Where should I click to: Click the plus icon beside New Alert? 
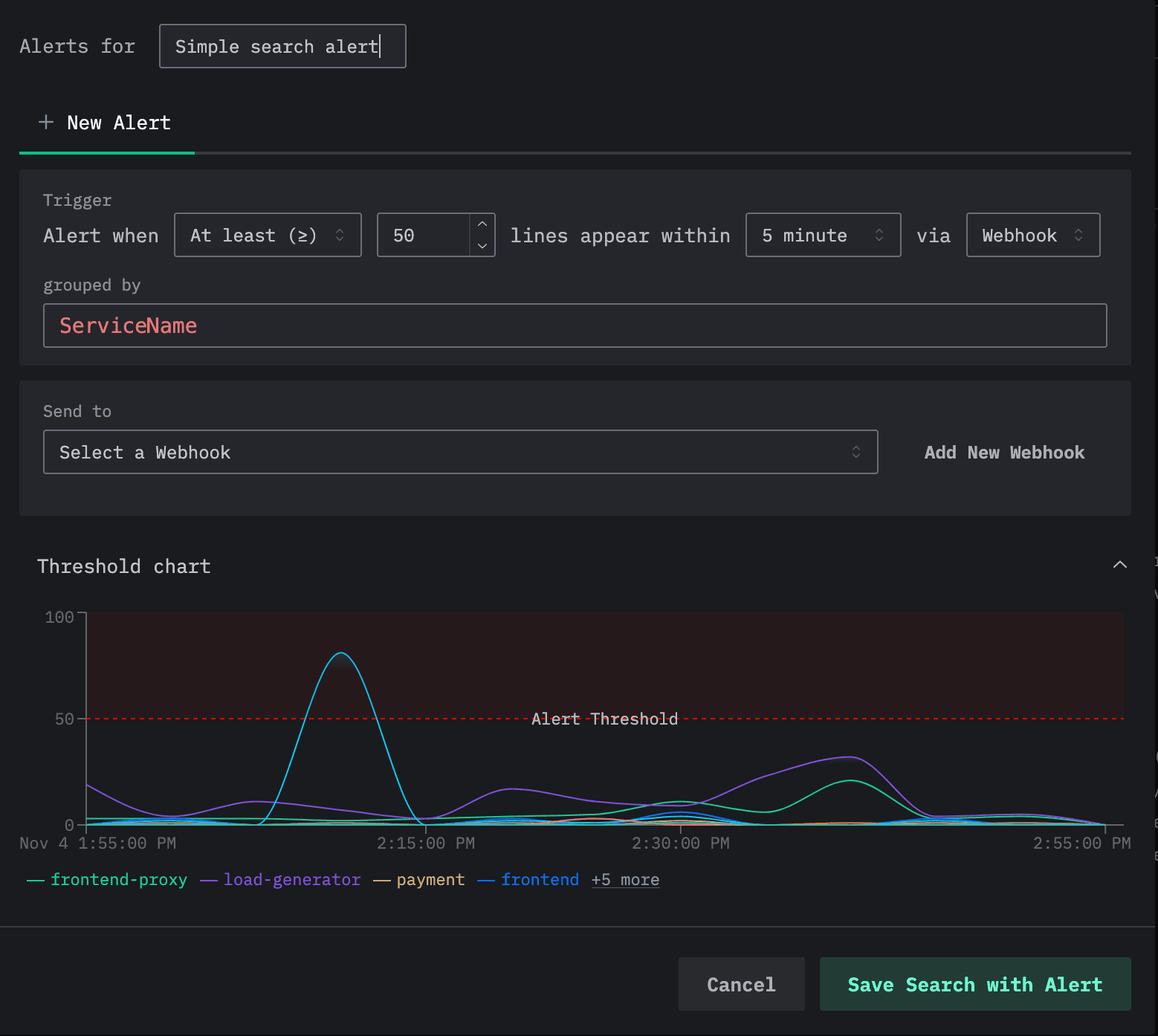point(46,123)
